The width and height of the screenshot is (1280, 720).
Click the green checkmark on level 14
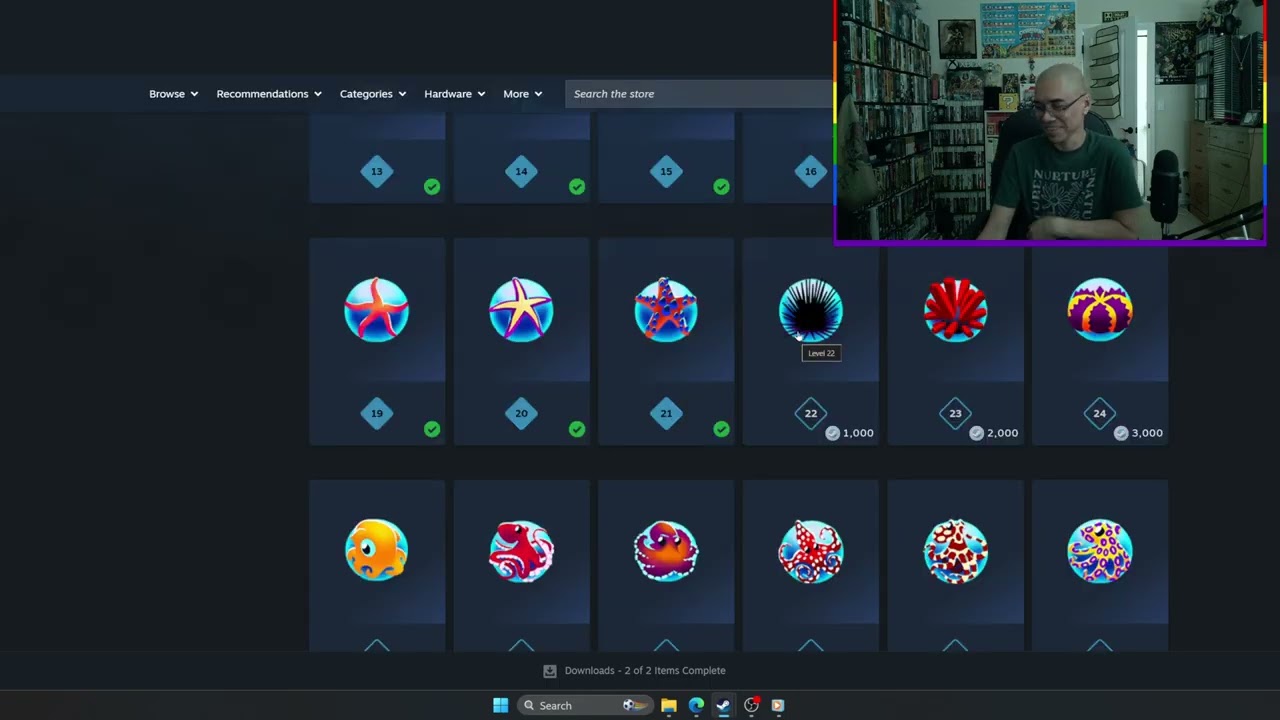(577, 187)
